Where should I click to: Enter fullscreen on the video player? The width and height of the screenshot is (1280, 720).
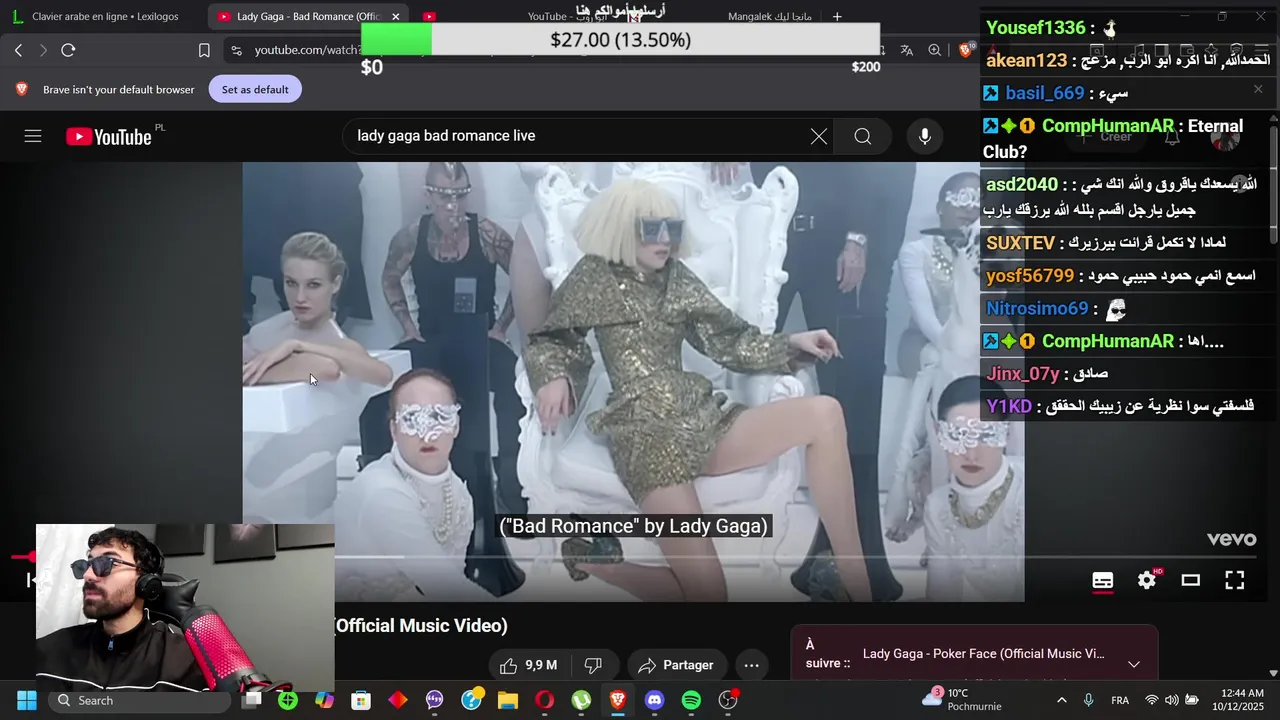click(x=1235, y=580)
